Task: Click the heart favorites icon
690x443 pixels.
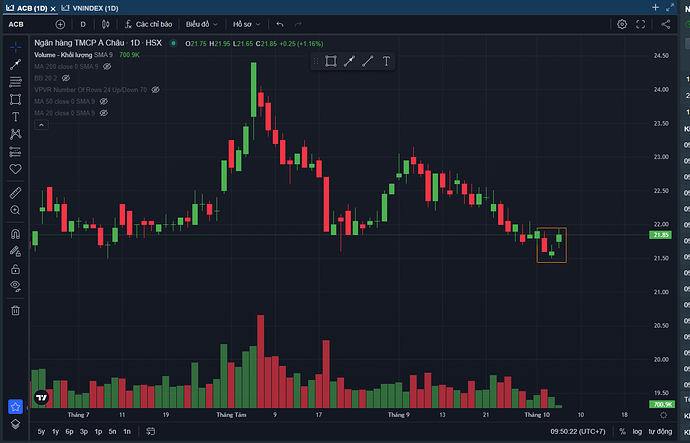Action: click(15, 169)
